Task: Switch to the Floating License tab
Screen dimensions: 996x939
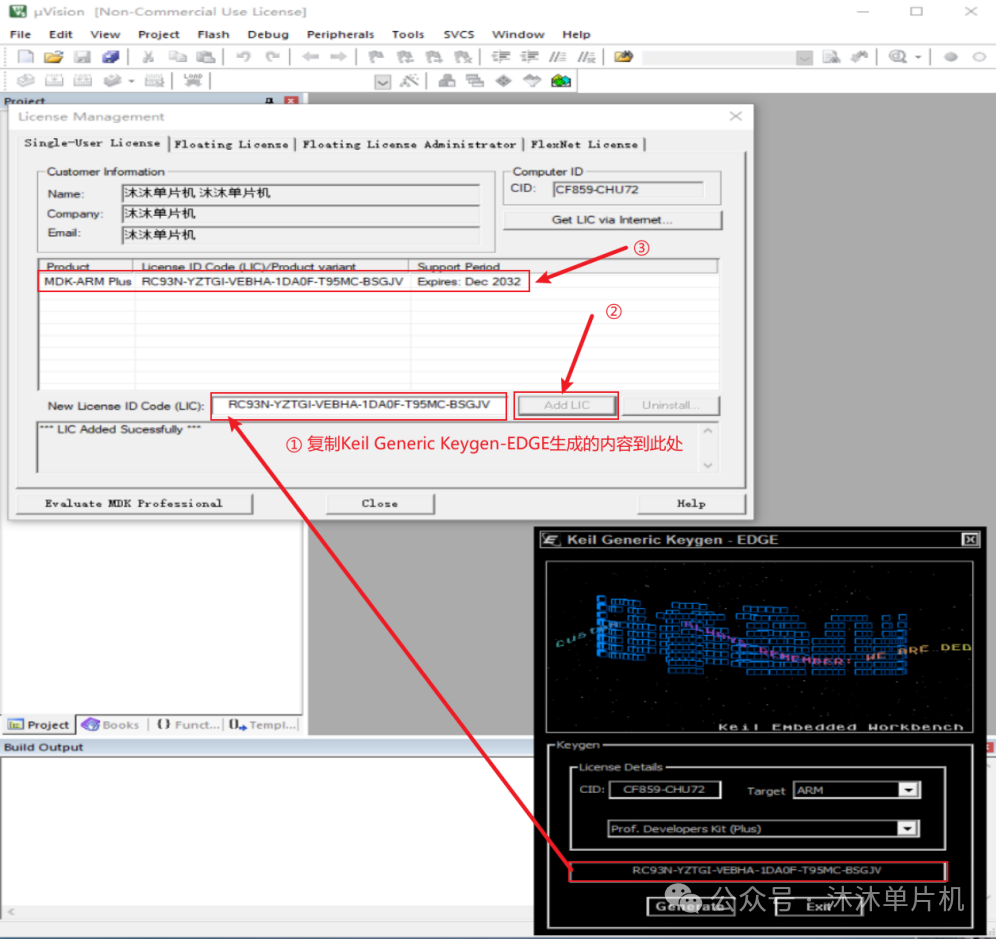Action: pyautogui.click(x=231, y=144)
